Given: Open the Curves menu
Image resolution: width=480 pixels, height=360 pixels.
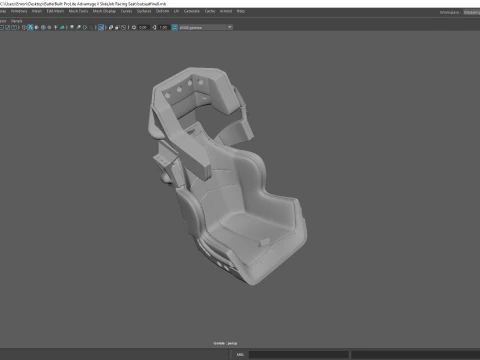Looking at the screenshot, I should (126, 11).
